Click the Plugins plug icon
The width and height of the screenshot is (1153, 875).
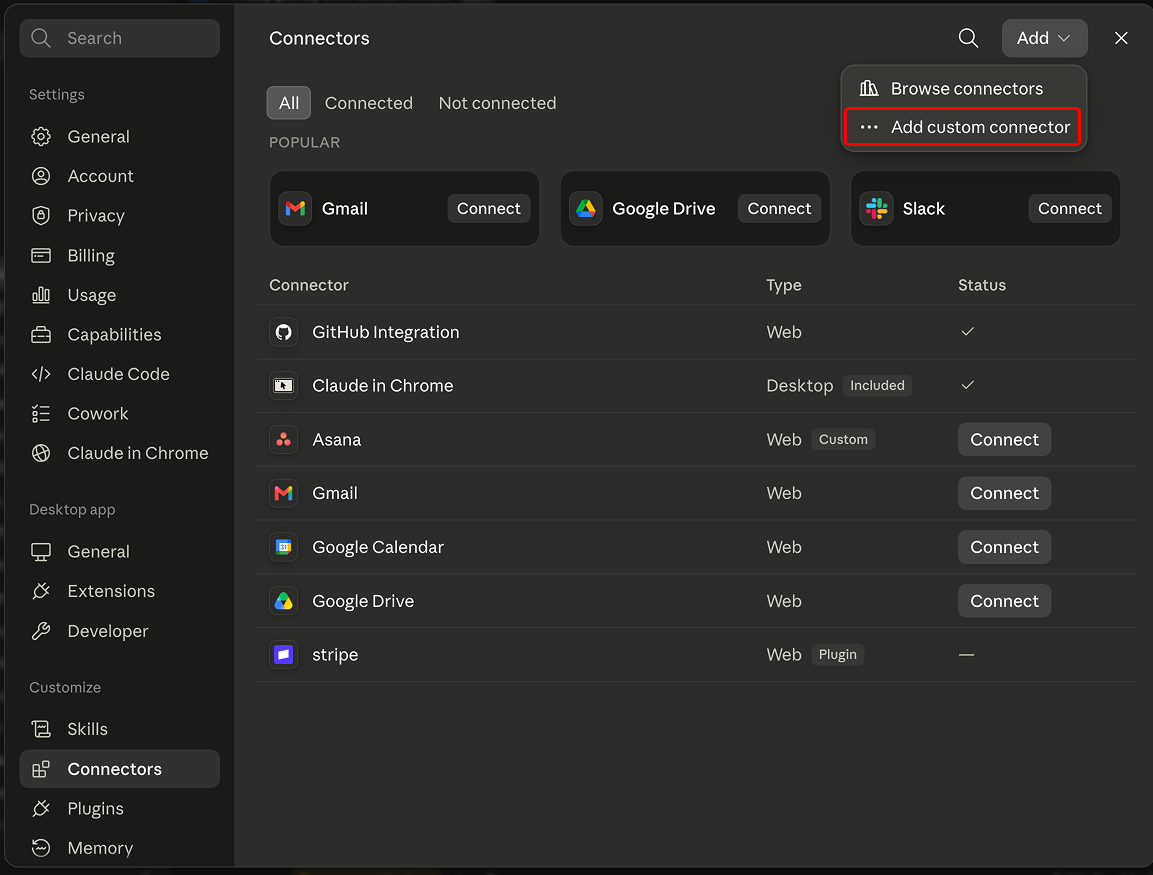point(41,809)
